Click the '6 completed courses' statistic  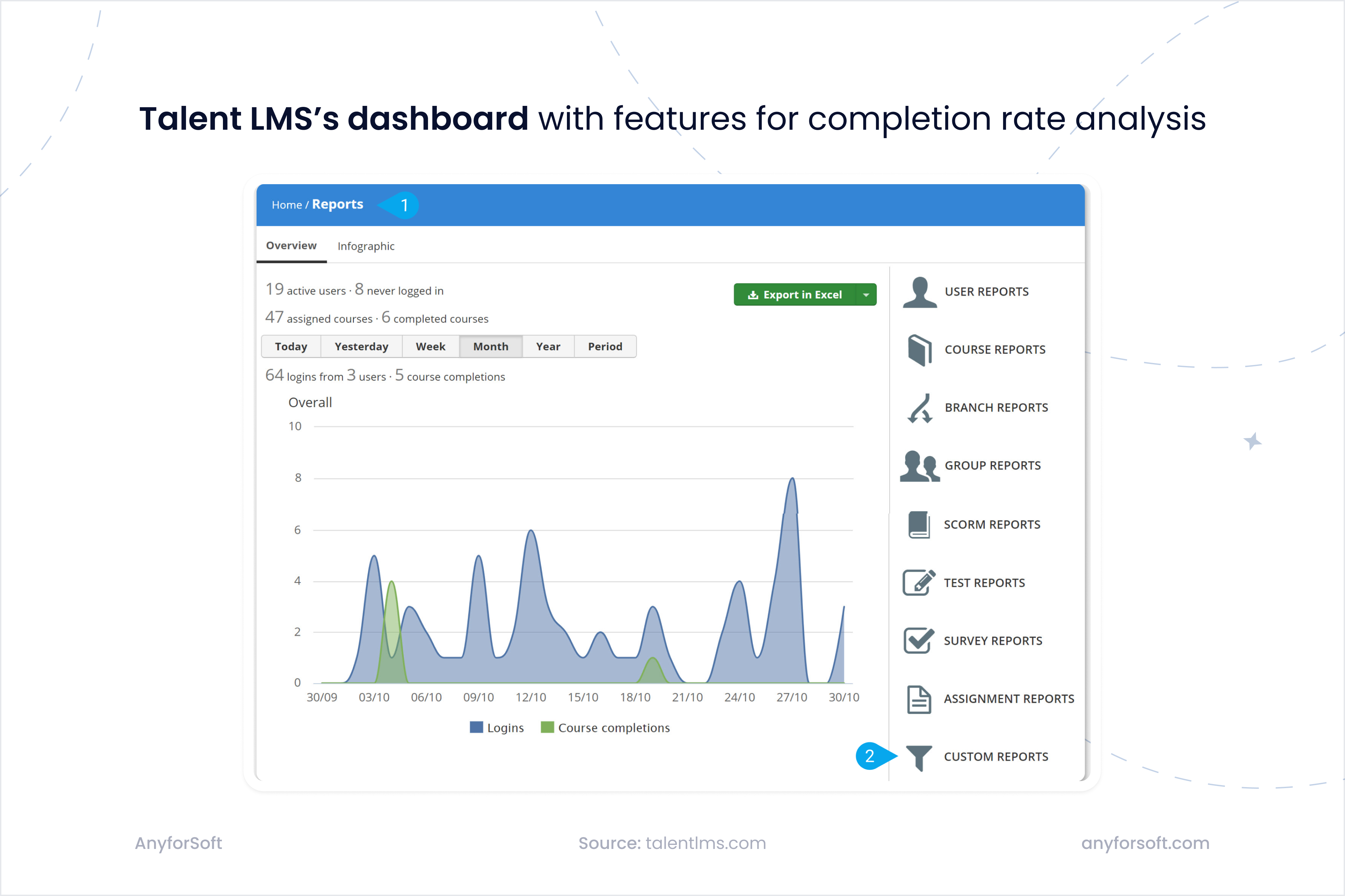click(435, 318)
